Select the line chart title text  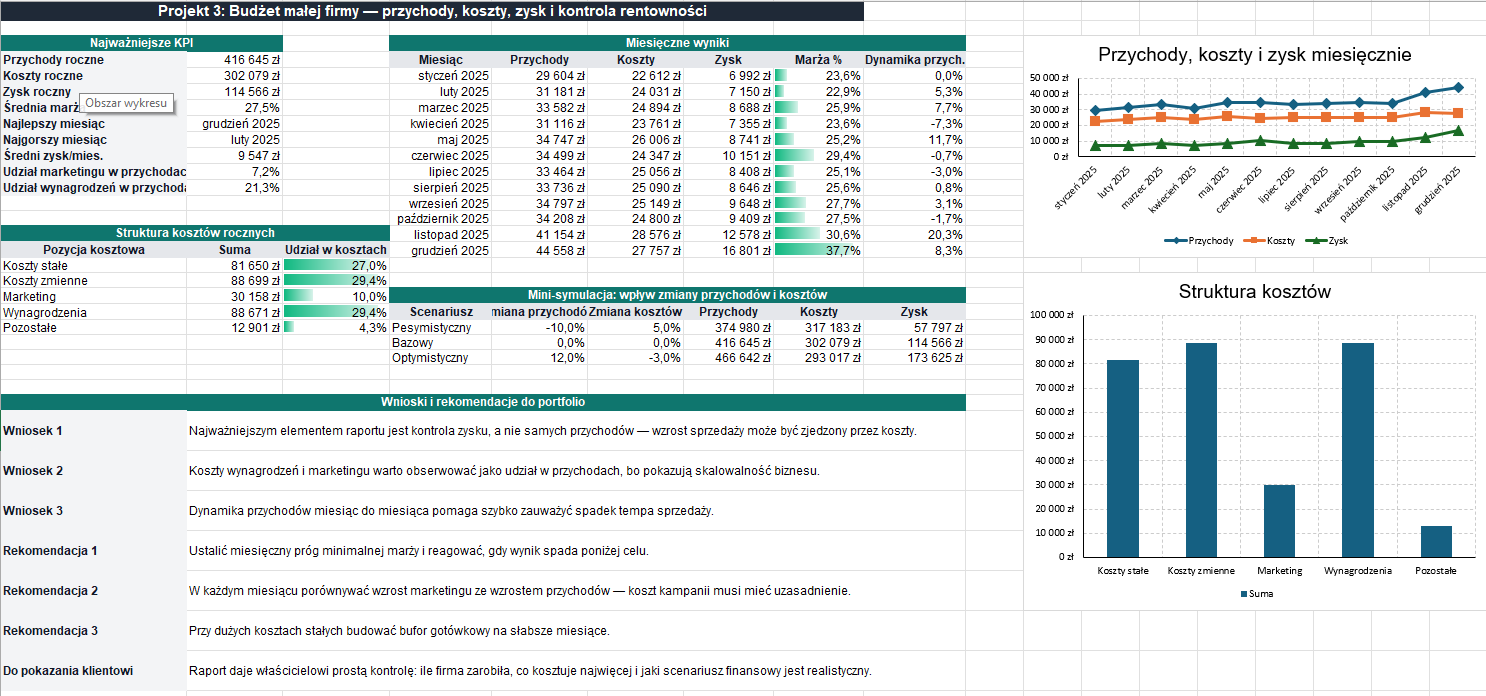tap(1254, 55)
